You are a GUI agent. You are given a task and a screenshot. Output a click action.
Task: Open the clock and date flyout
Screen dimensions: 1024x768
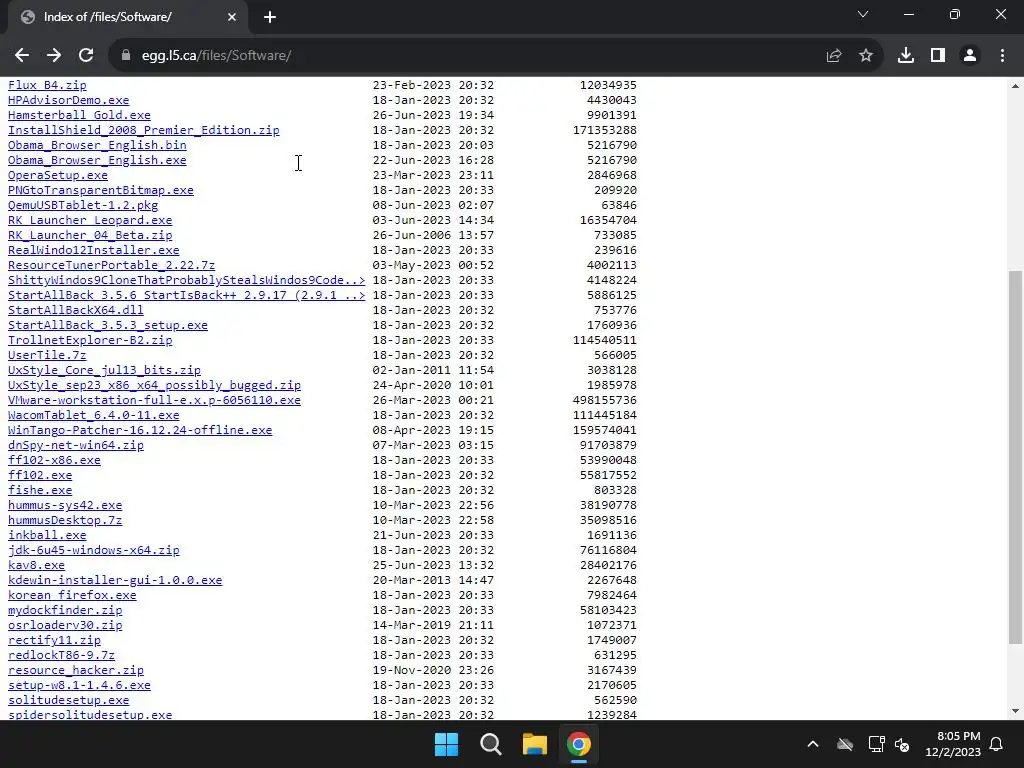tap(953, 744)
